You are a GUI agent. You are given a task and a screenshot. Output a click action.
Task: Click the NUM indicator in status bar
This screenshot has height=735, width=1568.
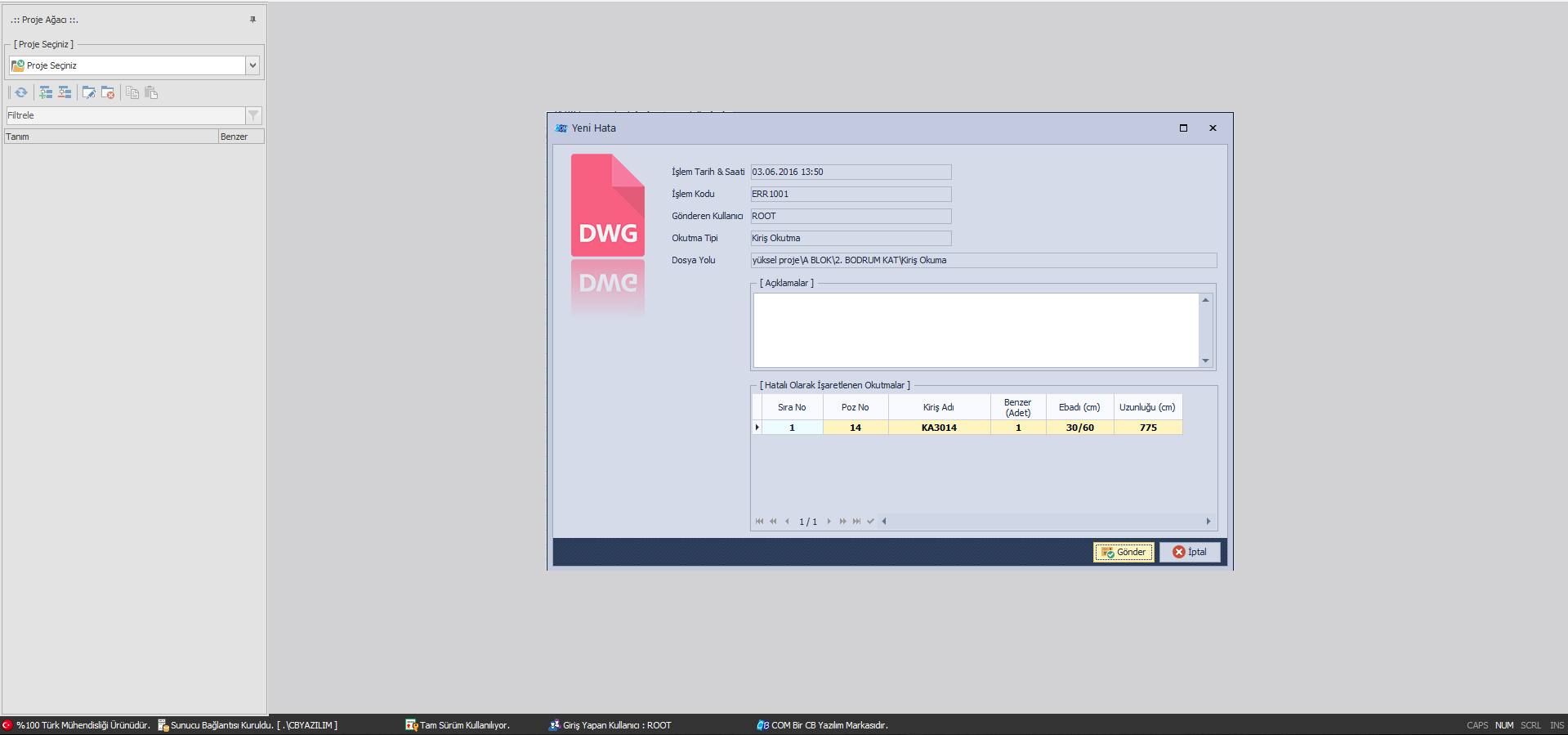[1504, 725]
